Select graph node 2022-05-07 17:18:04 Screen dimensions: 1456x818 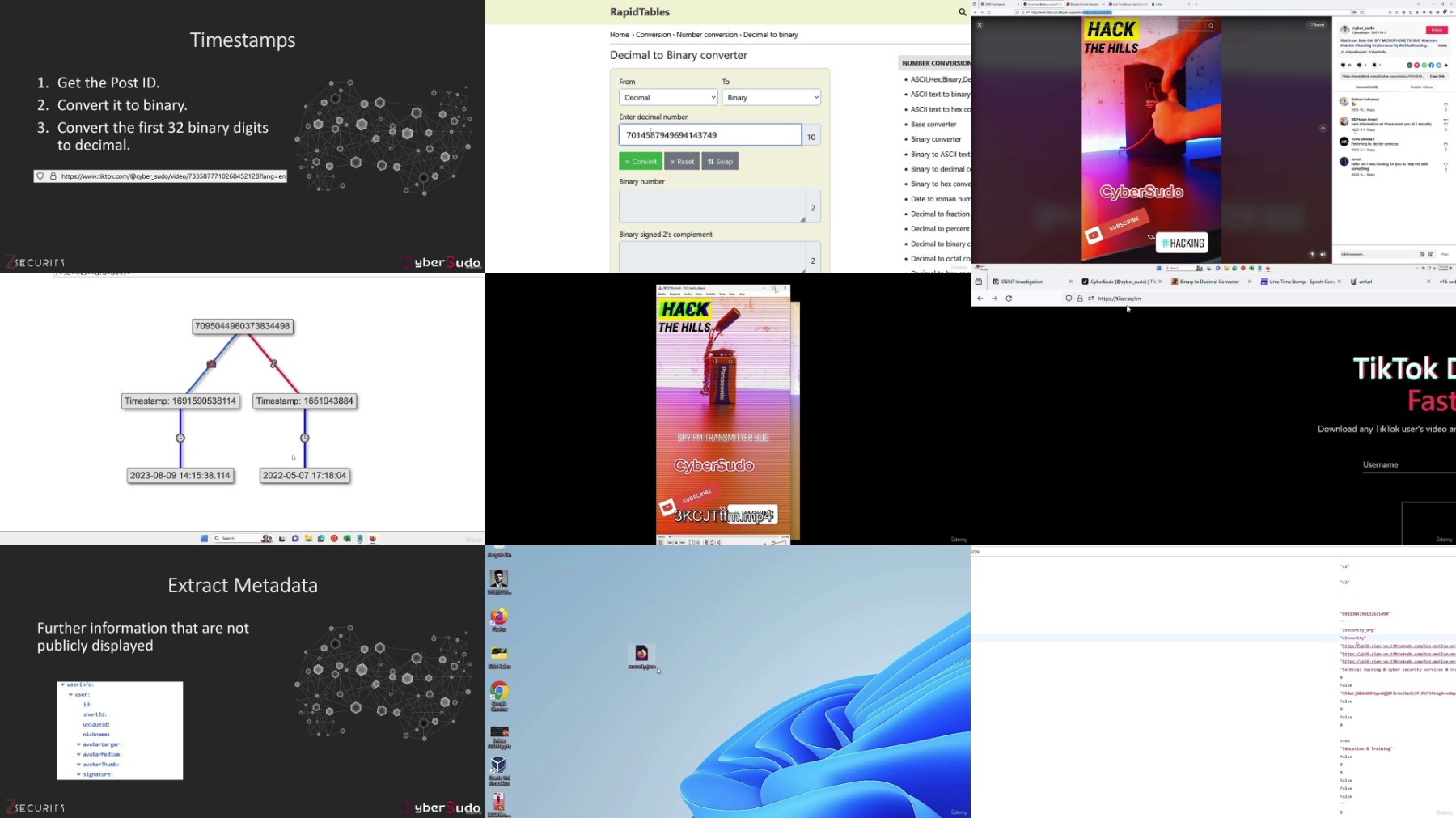[304, 476]
